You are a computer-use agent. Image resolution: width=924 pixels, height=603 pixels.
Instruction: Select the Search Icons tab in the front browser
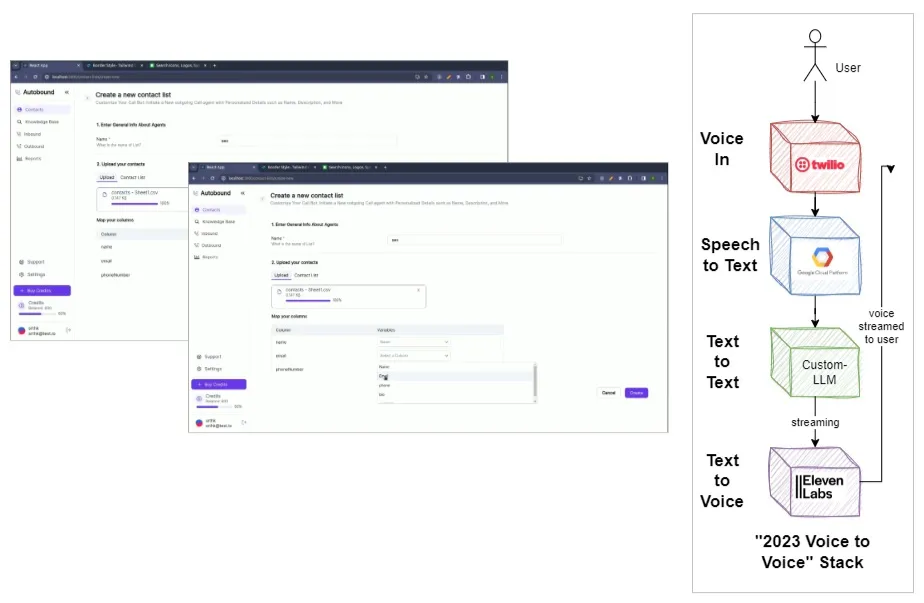point(350,167)
